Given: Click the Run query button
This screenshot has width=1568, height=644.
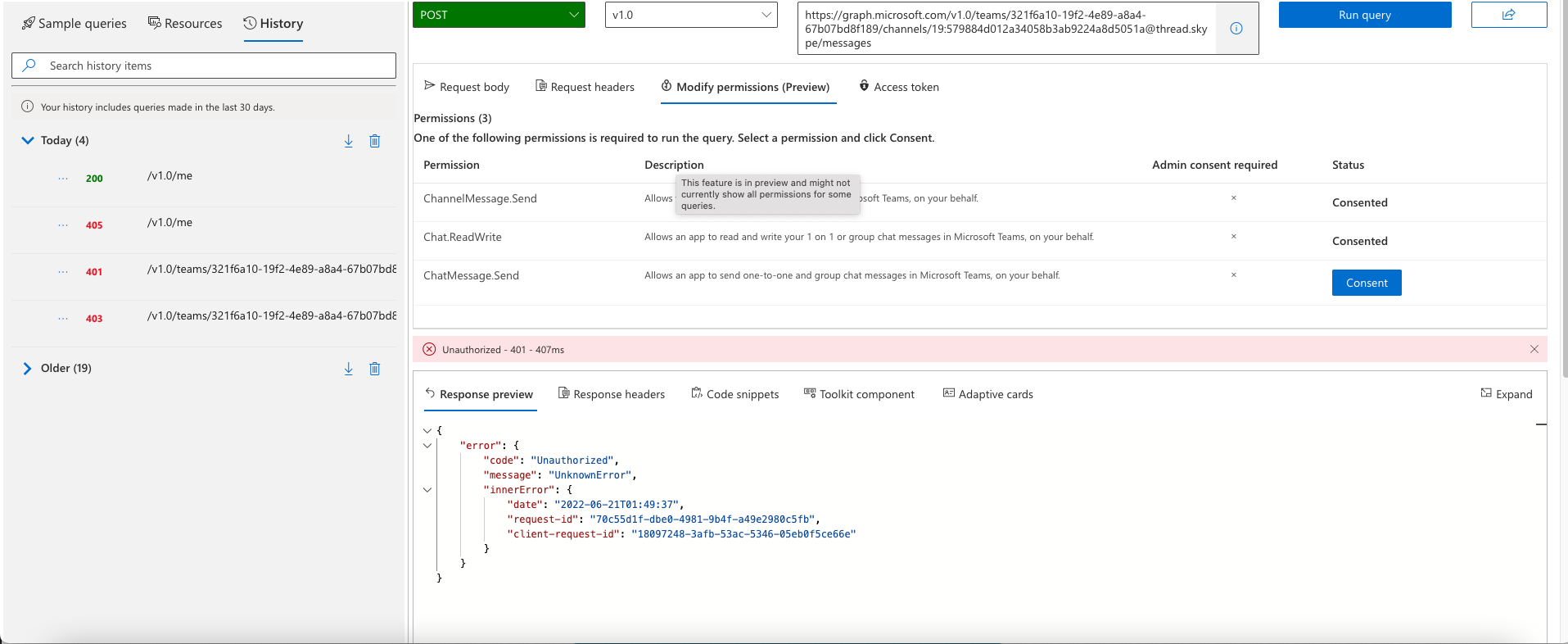Looking at the screenshot, I should click(1365, 15).
